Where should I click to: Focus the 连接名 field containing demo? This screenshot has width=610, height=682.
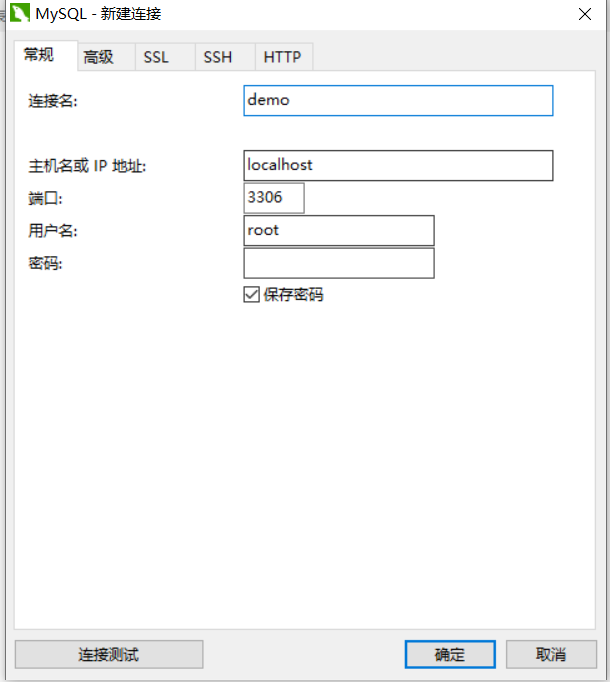coord(398,100)
